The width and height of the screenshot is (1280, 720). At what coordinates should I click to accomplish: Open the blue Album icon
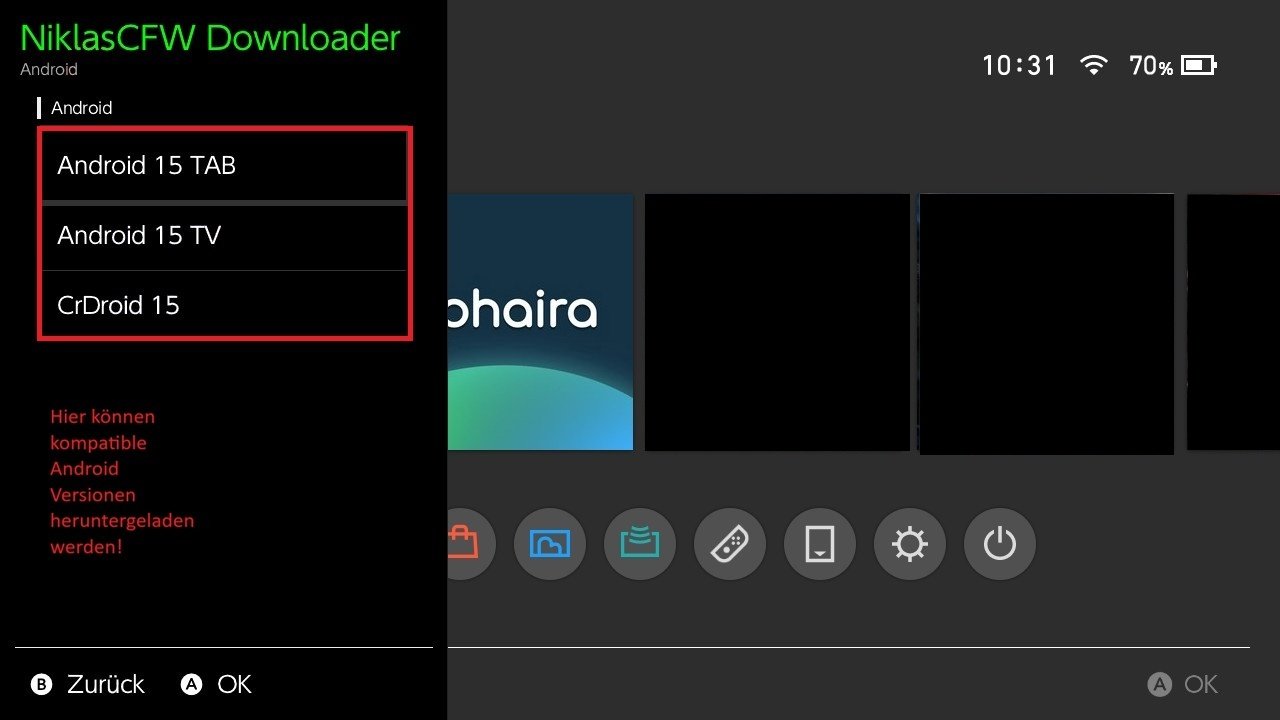[x=550, y=544]
